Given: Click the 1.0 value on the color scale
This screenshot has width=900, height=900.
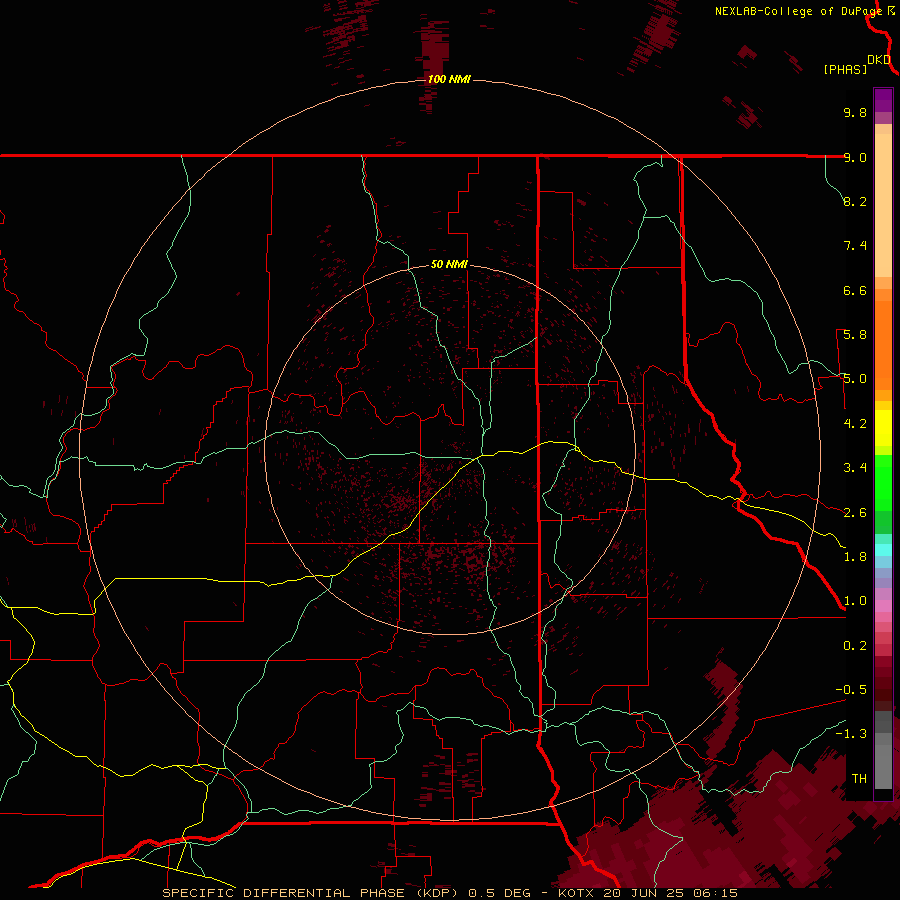Looking at the screenshot, I should click(x=855, y=601).
